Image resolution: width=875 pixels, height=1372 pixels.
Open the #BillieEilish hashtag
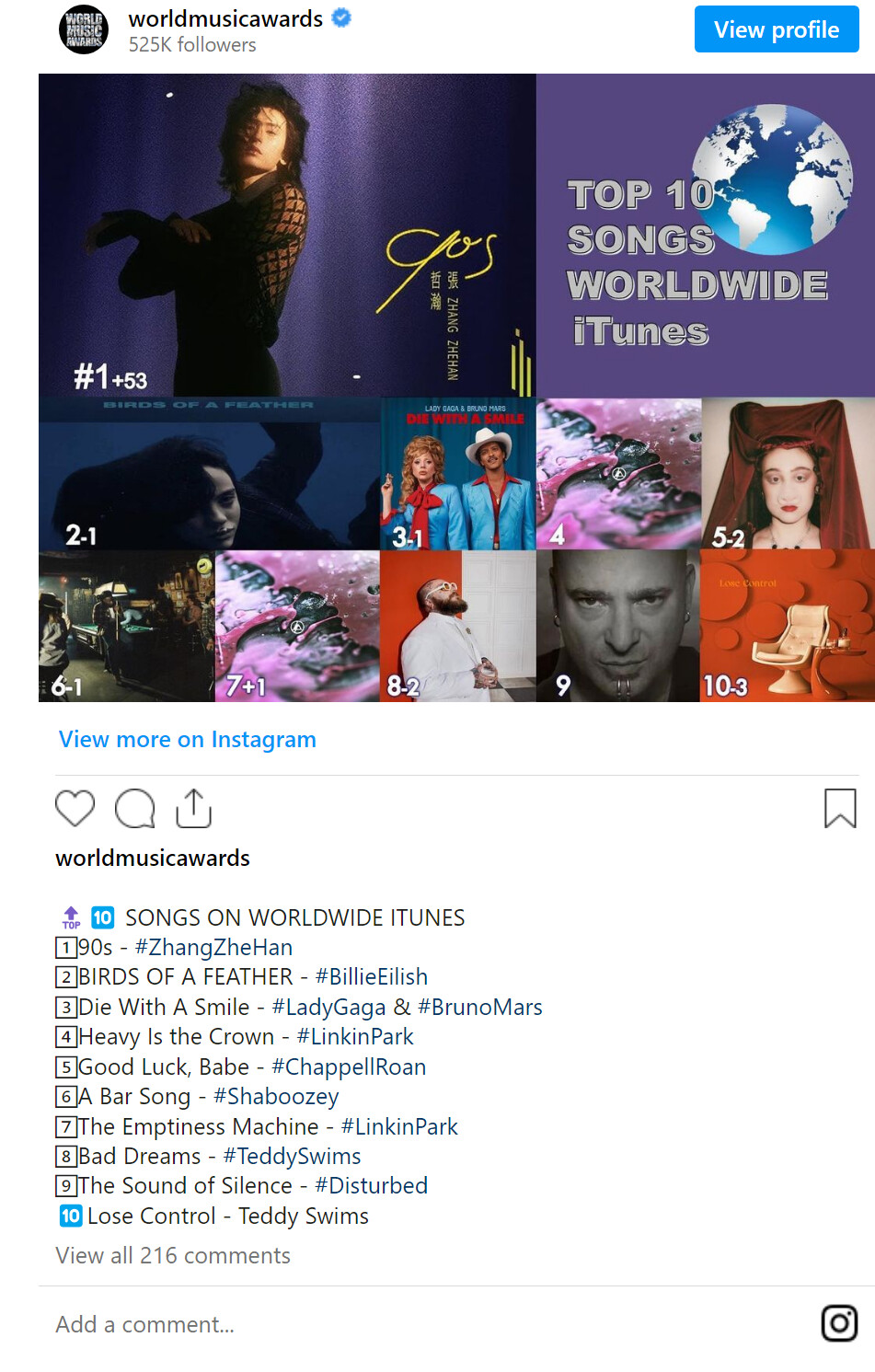click(372, 976)
